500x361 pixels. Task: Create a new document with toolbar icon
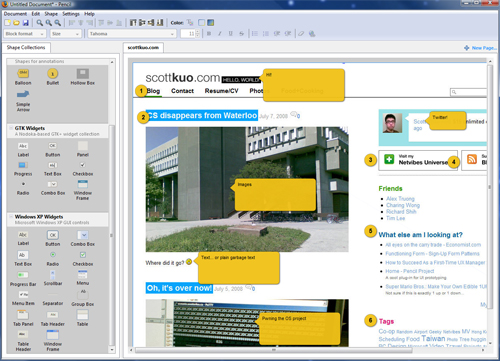7,23
